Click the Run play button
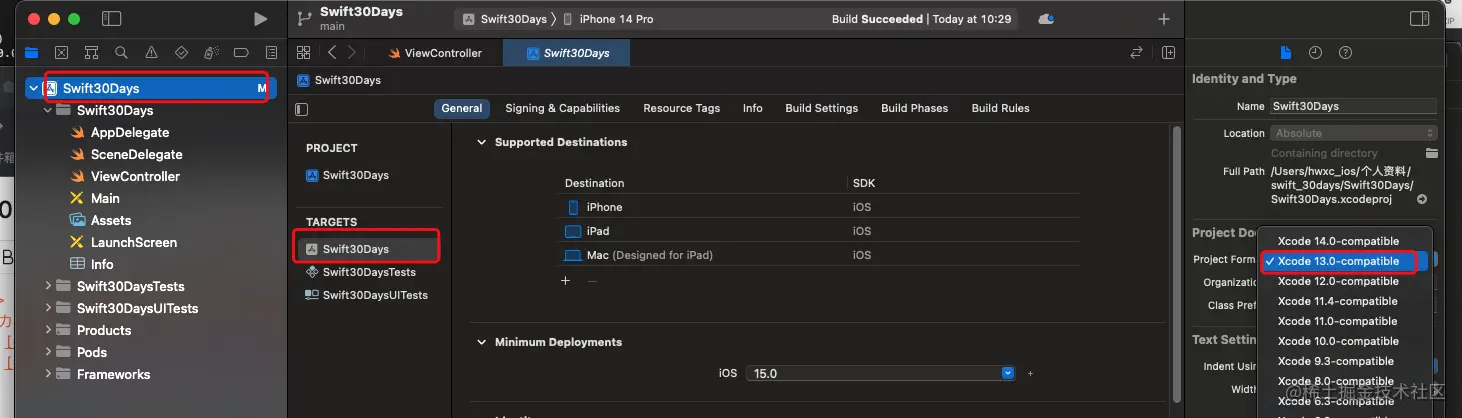Screen dimensions: 1462x418 point(260,19)
